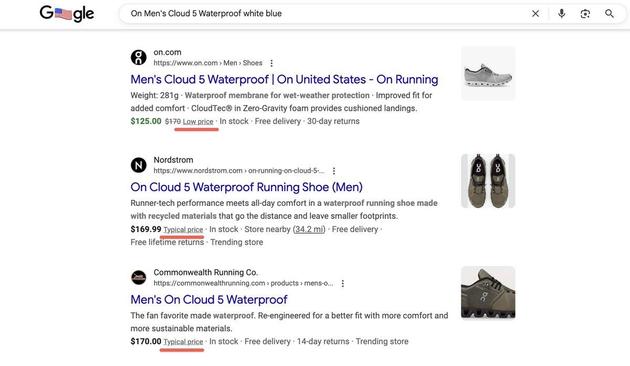Click the $170.00 Commonwealth price
Image resolution: width=630 pixels, height=366 pixels.
[146, 341]
